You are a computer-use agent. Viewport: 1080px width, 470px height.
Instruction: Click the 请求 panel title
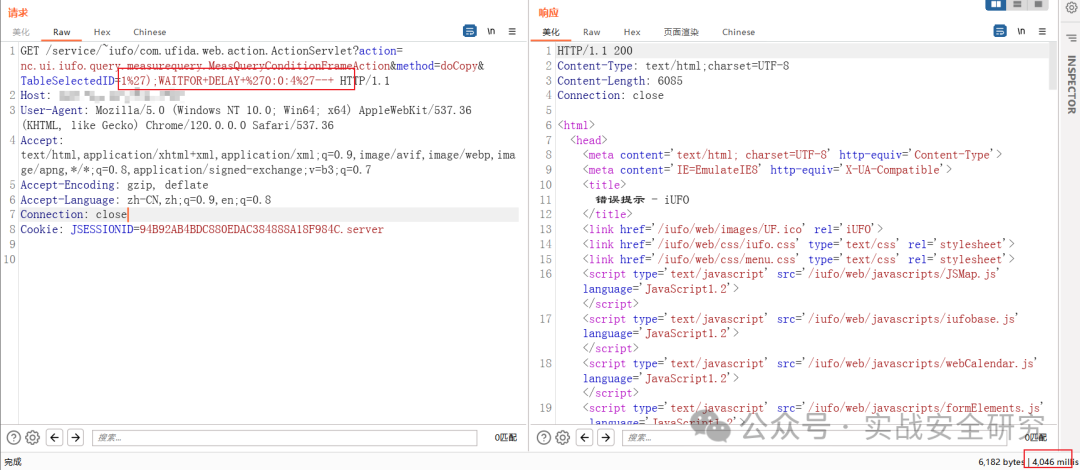pyautogui.click(x=17, y=12)
